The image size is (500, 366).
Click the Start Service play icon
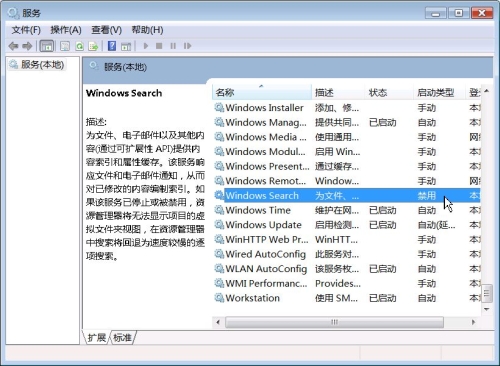(146, 46)
